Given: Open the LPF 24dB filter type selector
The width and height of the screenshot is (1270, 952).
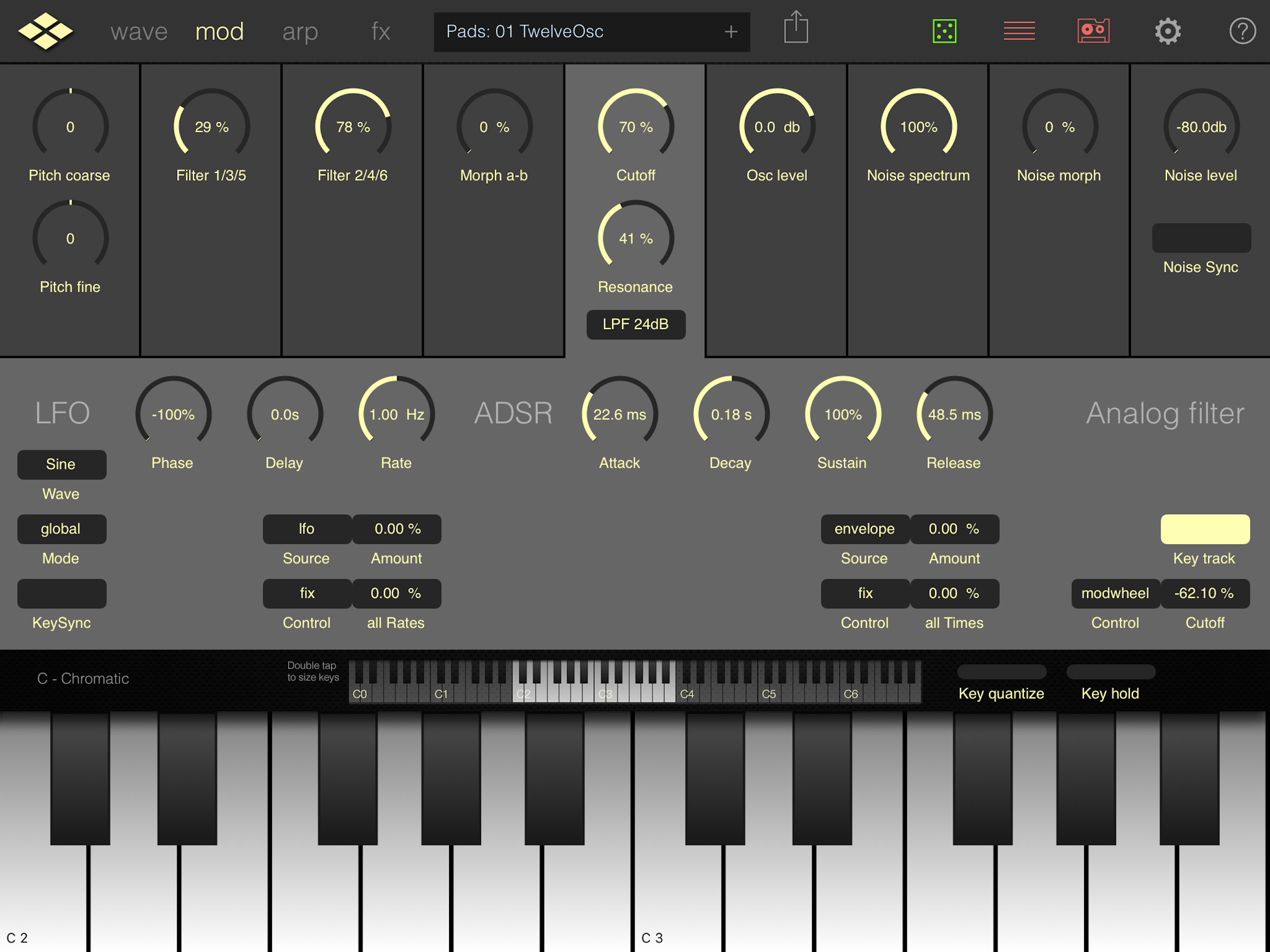Looking at the screenshot, I should click(x=635, y=324).
